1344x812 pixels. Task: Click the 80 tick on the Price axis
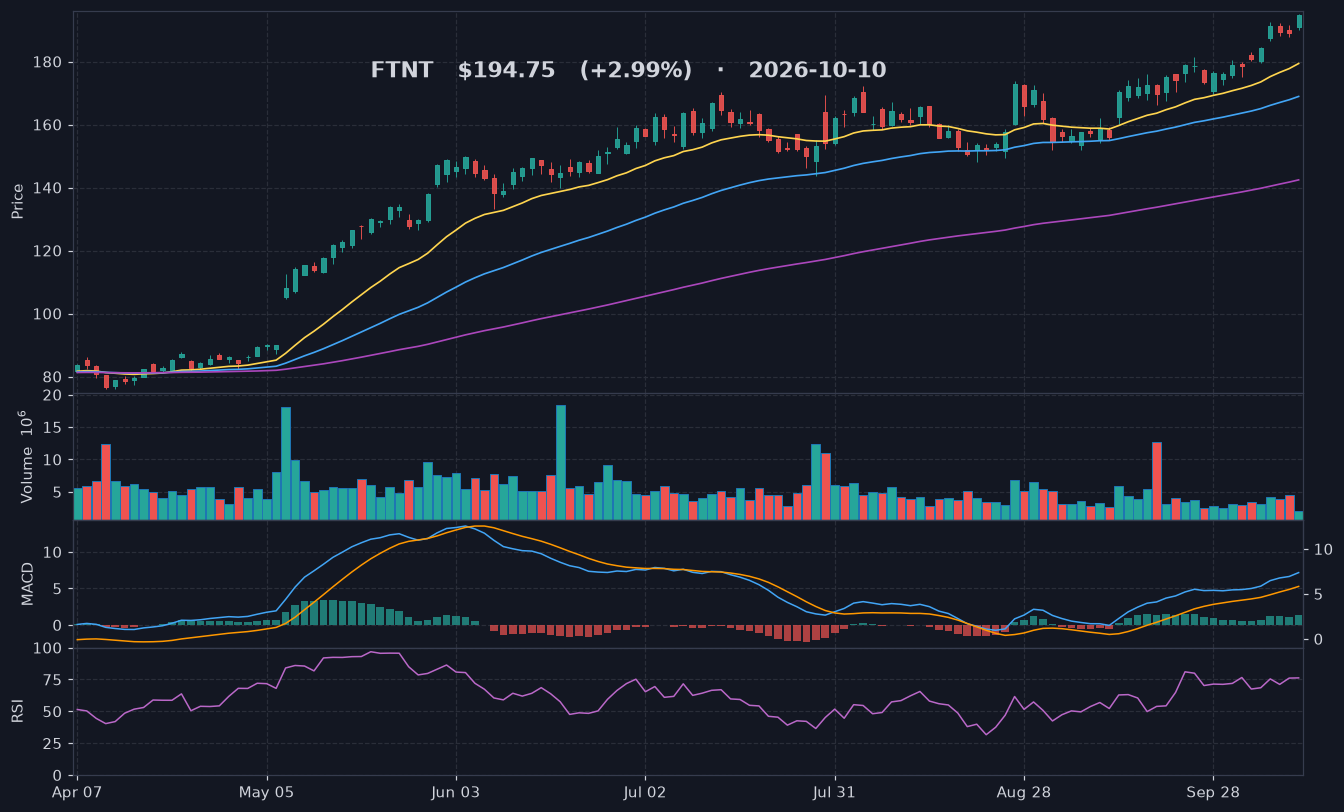point(53,378)
